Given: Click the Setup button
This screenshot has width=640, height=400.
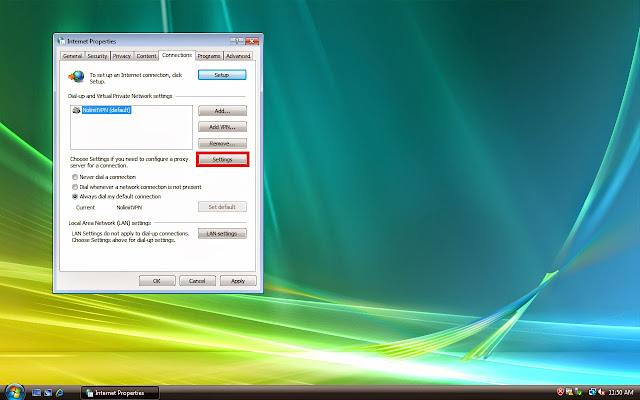Looking at the screenshot, I should pyautogui.click(x=222, y=75).
